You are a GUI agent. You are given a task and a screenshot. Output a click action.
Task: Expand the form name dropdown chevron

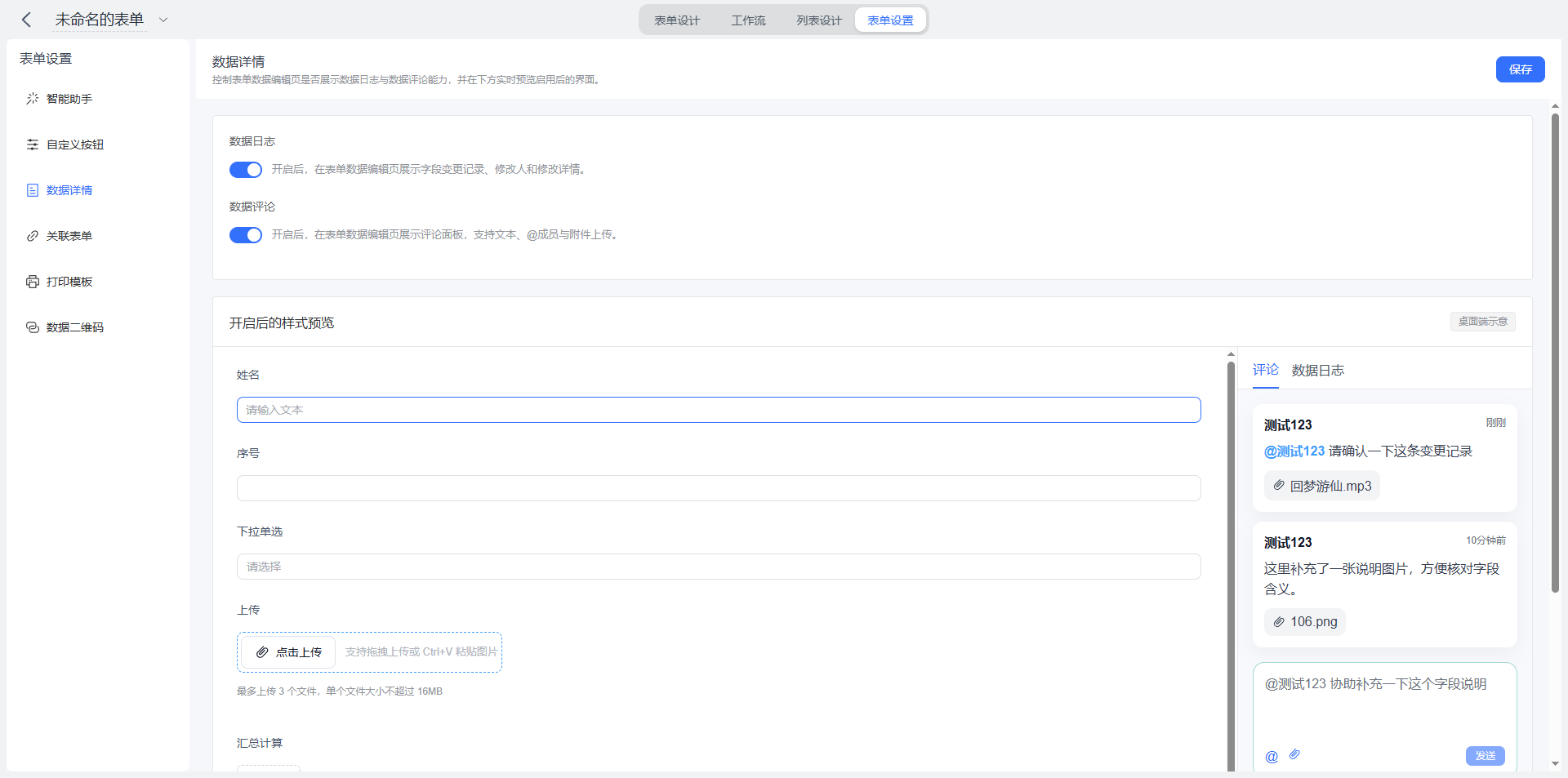coord(163,20)
